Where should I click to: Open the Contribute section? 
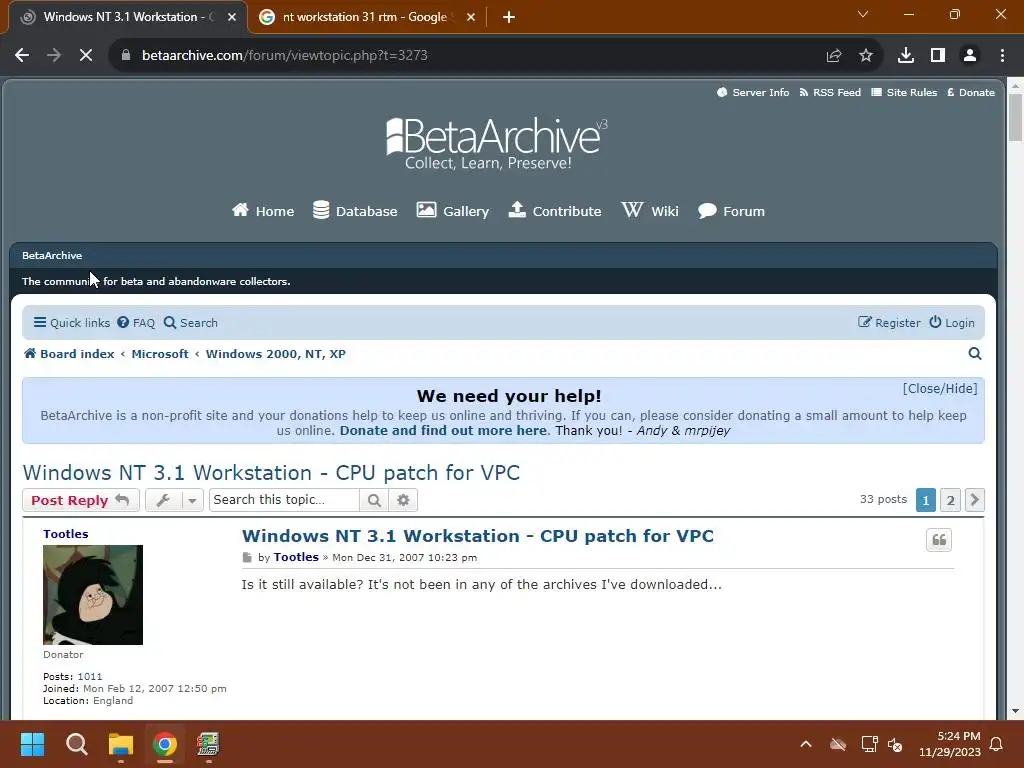coord(555,211)
